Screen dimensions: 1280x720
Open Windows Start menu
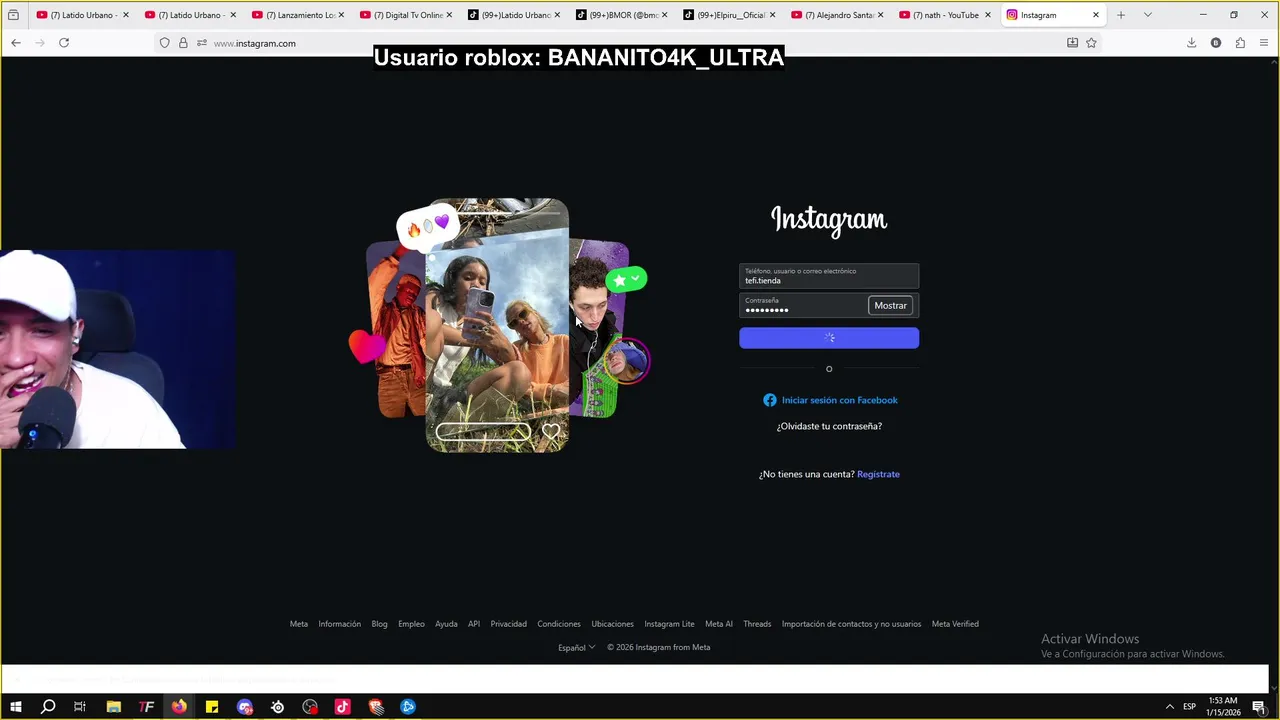15,706
